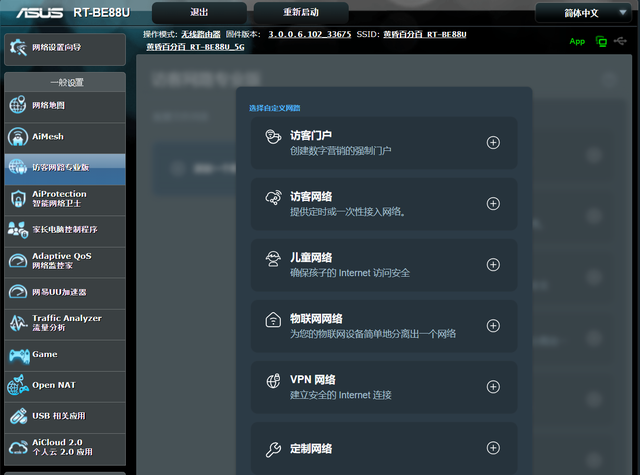Open Open NAT menu item
Screen dimensions: 640x475
[x=65, y=385]
